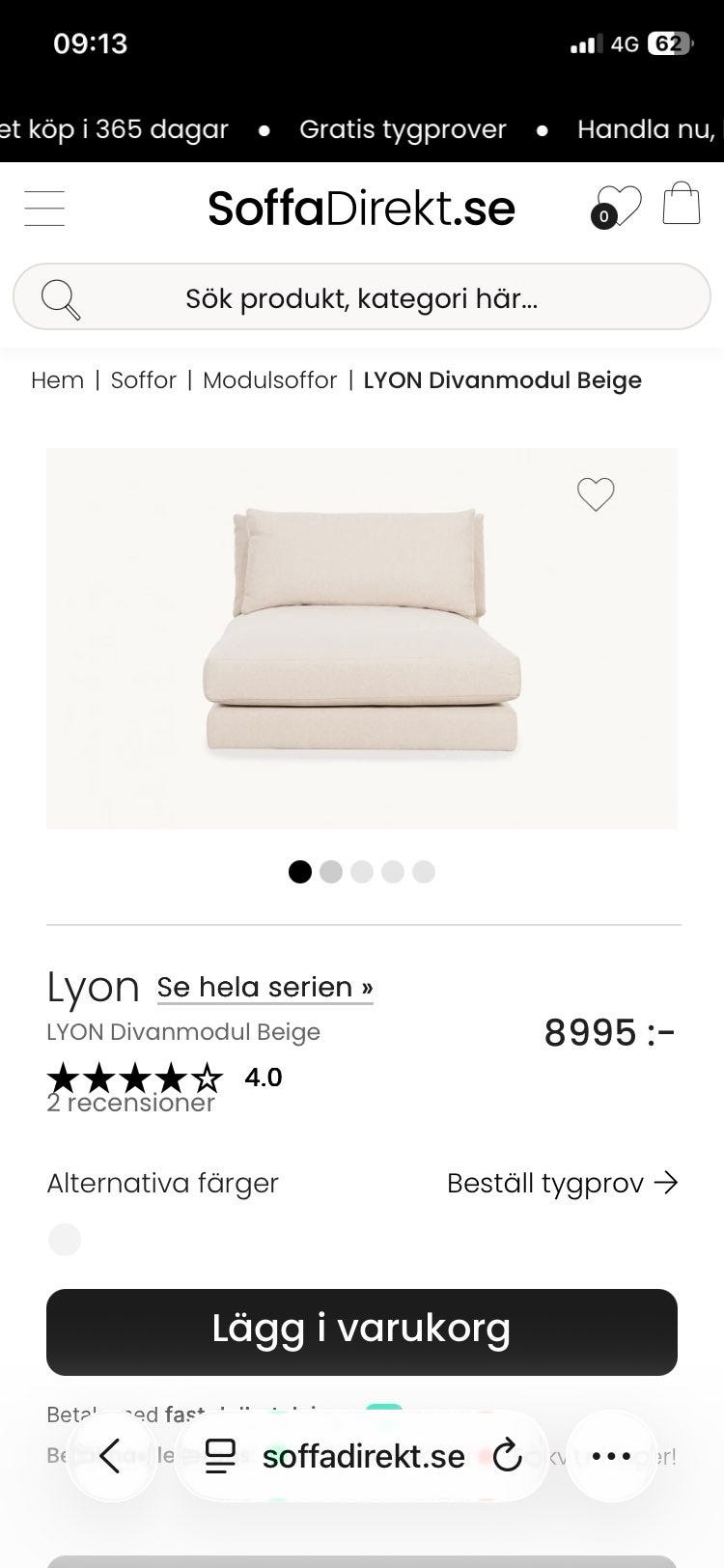This screenshot has width=724, height=1568.
Task: Open the wishlist heart in header
Action: coord(616,206)
